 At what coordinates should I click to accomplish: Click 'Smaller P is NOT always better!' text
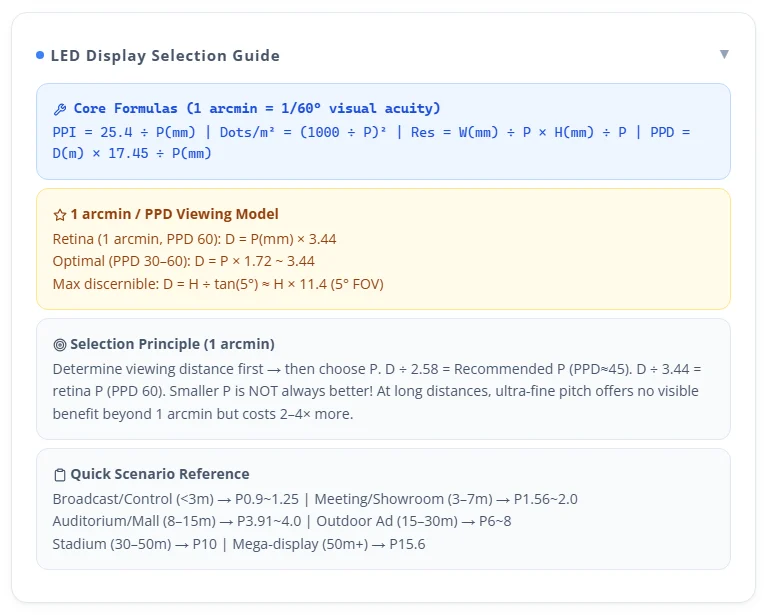click(271, 391)
